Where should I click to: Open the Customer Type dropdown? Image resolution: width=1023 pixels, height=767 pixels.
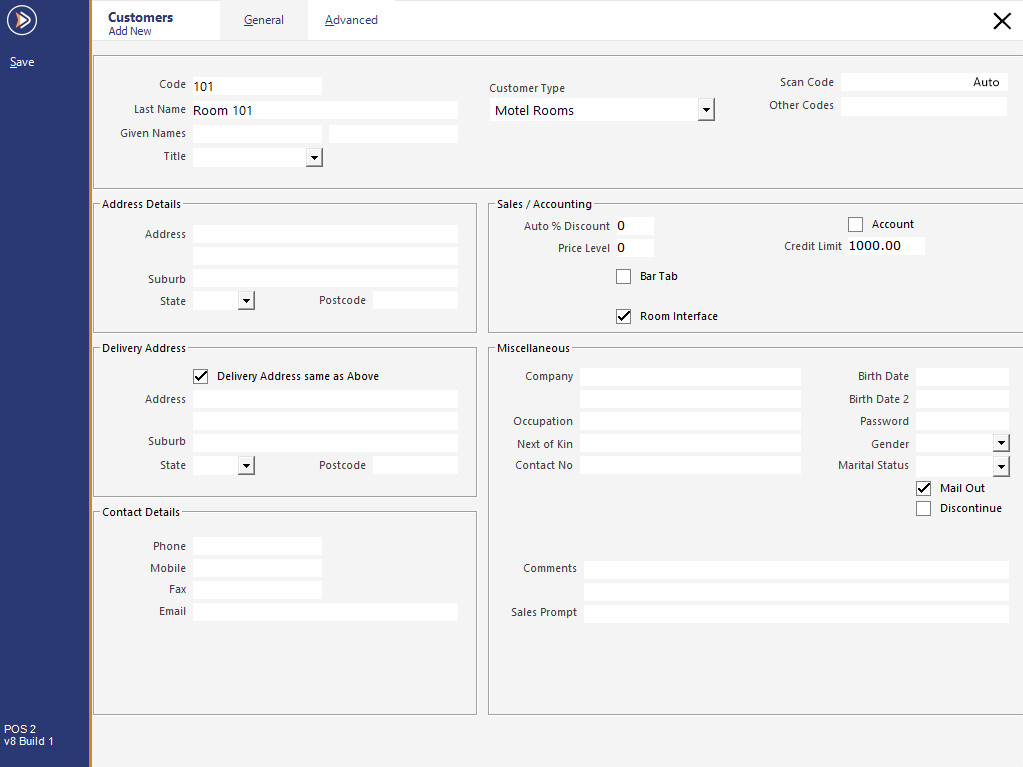[x=706, y=108]
